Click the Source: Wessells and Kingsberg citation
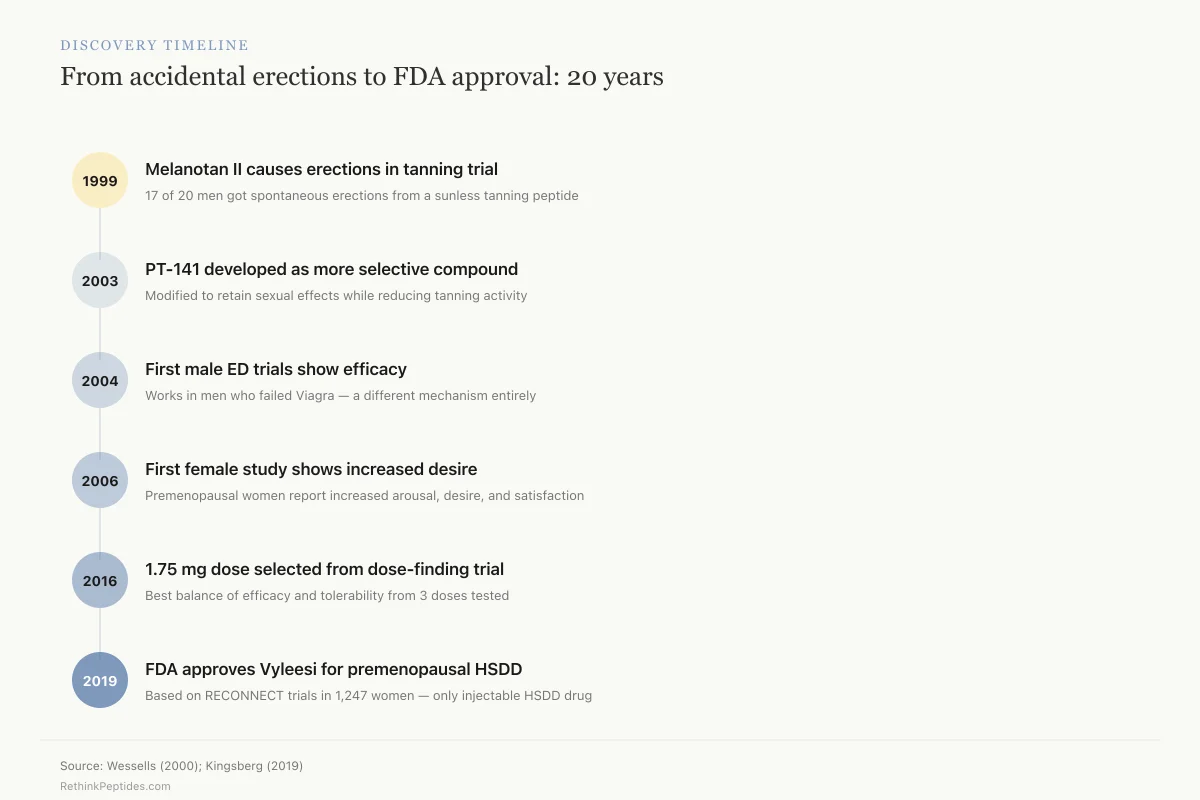Image resolution: width=1200 pixels, height=800 pixels. (x=181, y=766)
